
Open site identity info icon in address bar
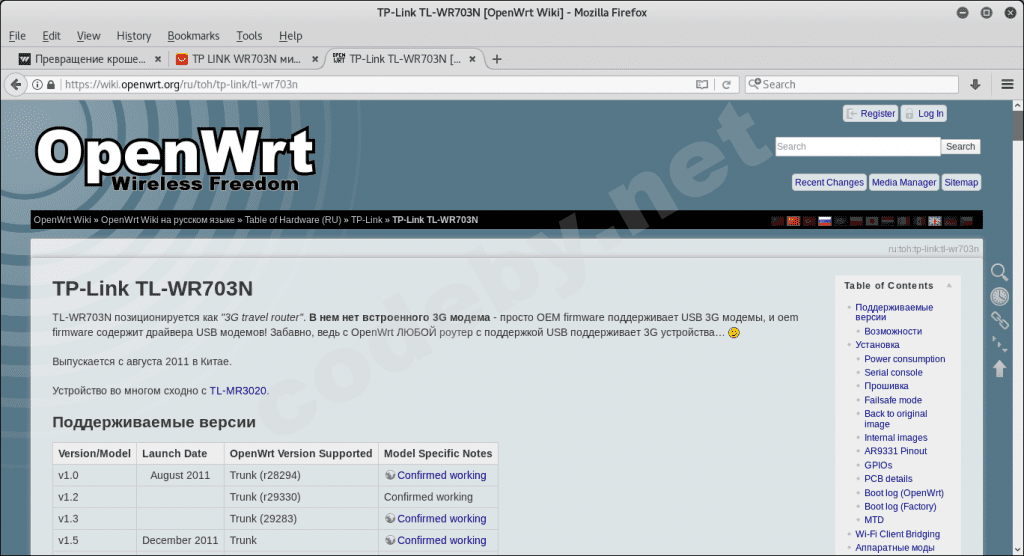37,84
